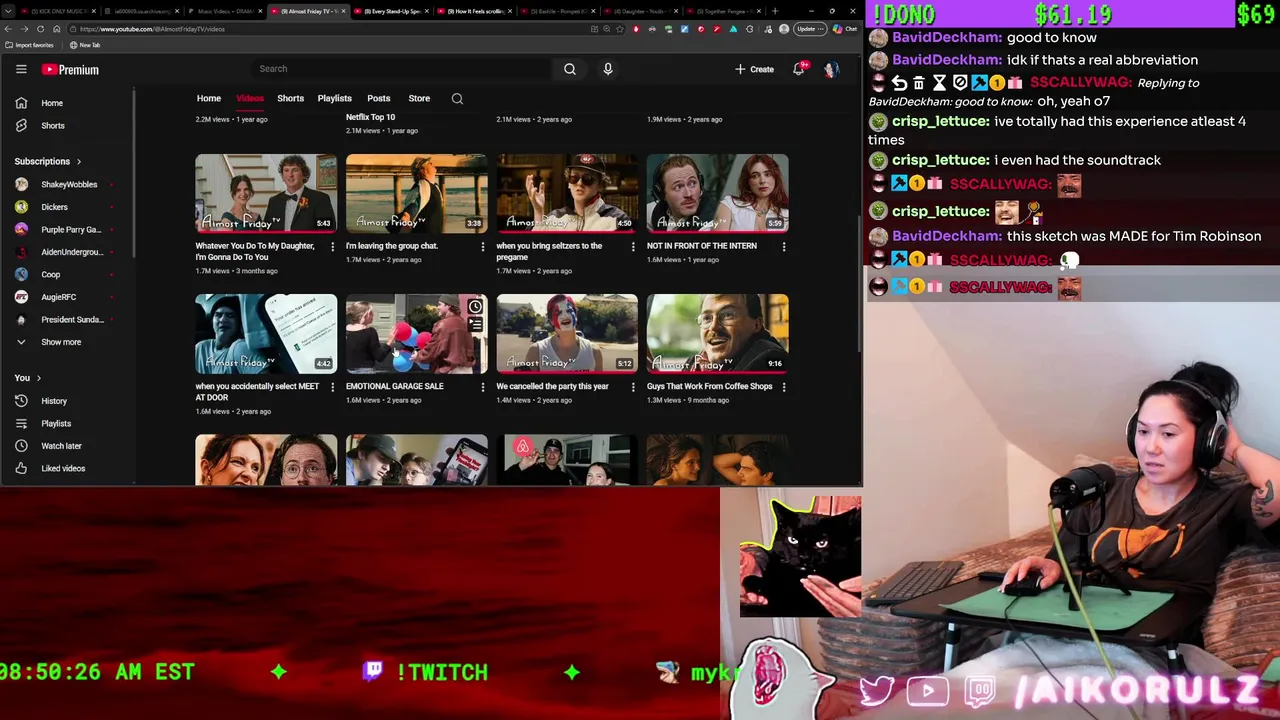Play I'm leaving the group chat video
Screen dimensions: 1280x720
click(416, 193)
